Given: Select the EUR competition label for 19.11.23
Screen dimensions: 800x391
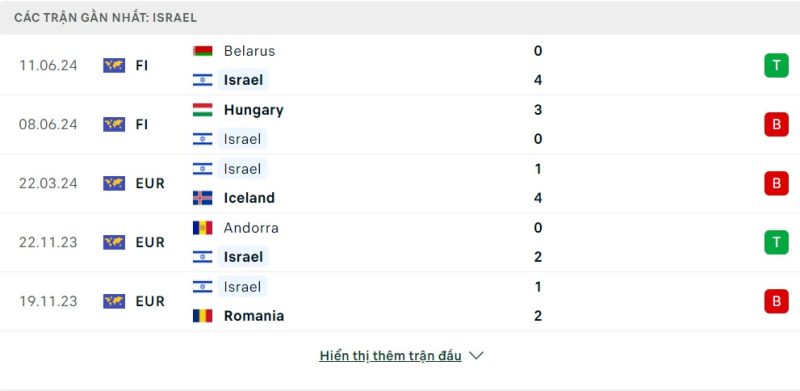Looking at the screenshot, I should [150, 301].
